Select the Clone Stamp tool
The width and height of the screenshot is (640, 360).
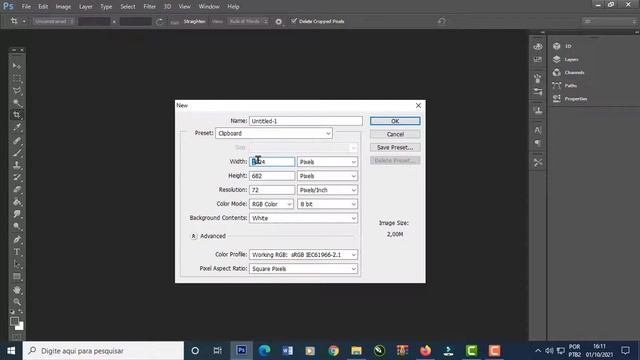(17, 165)
